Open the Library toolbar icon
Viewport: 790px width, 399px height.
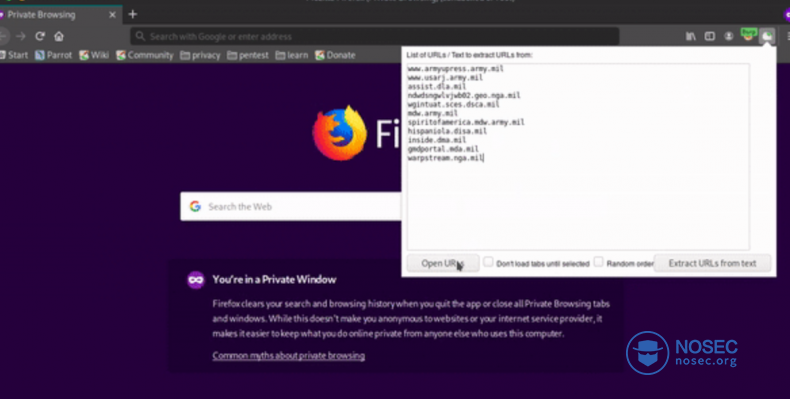coord(691,36)
